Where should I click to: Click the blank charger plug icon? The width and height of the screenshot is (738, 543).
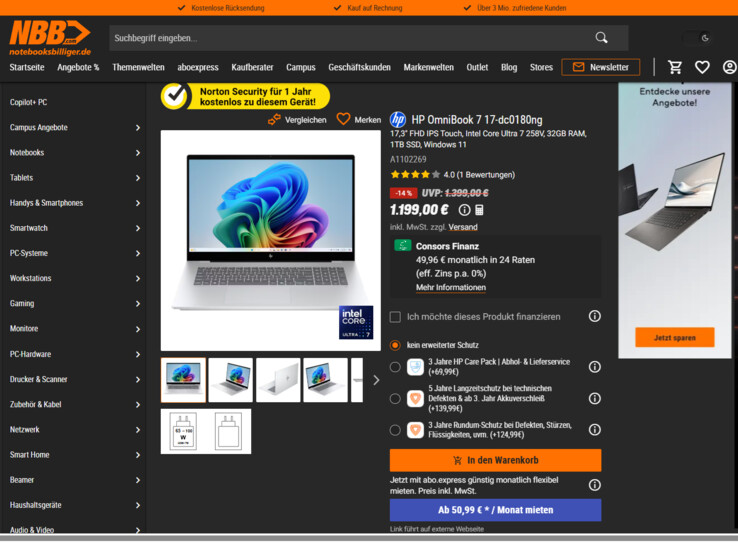coord(229,431)
